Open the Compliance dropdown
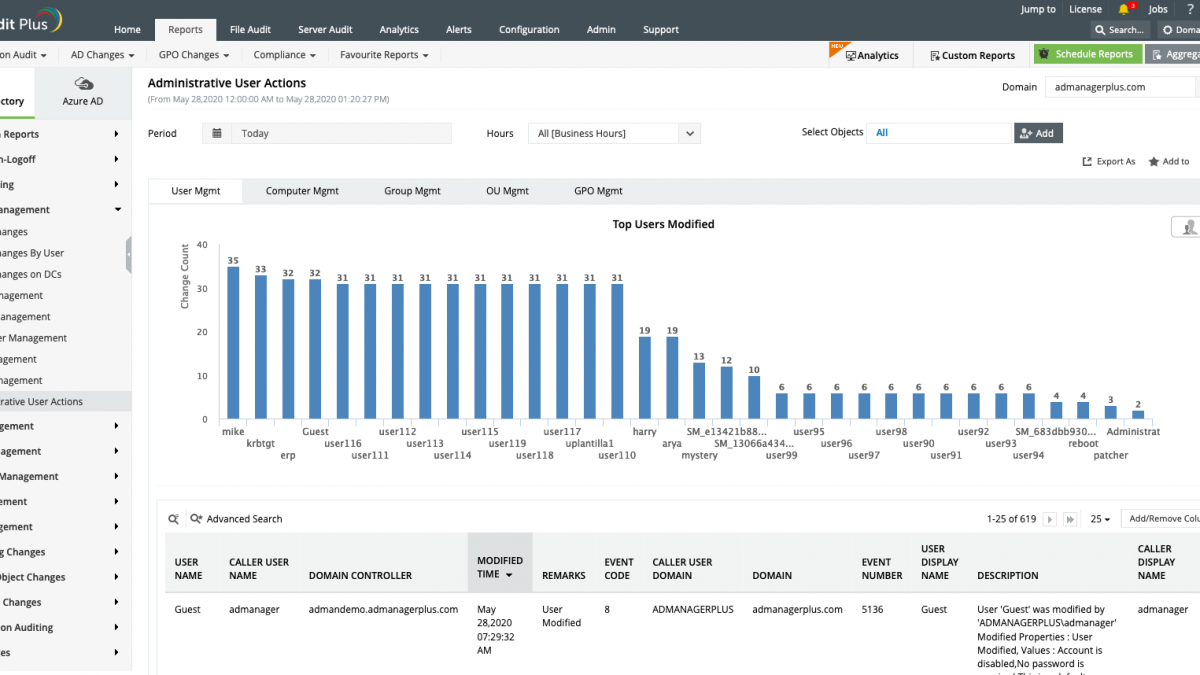 coord(285,55)
